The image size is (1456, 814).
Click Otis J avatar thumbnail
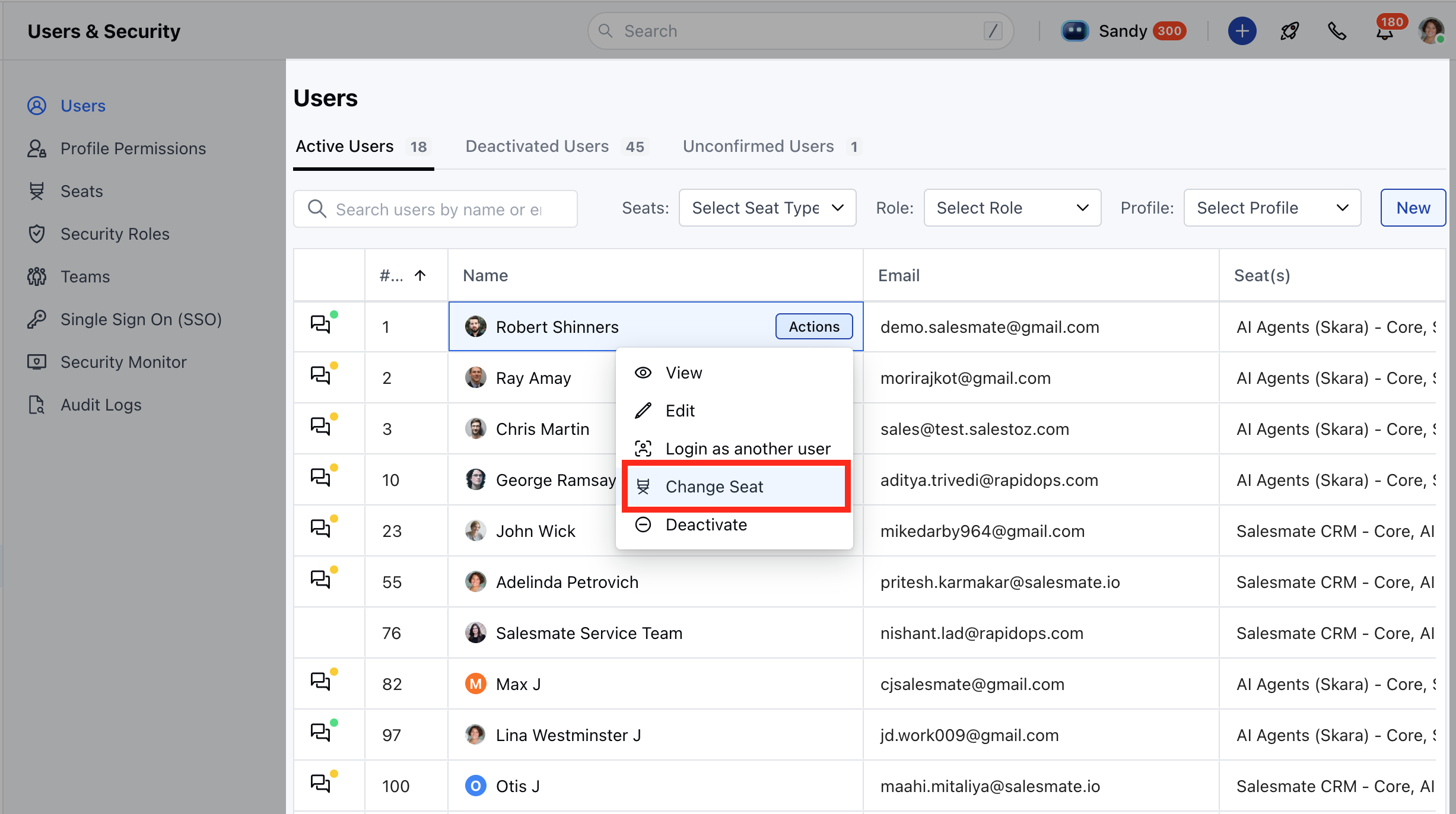click(x=475, y=786)
